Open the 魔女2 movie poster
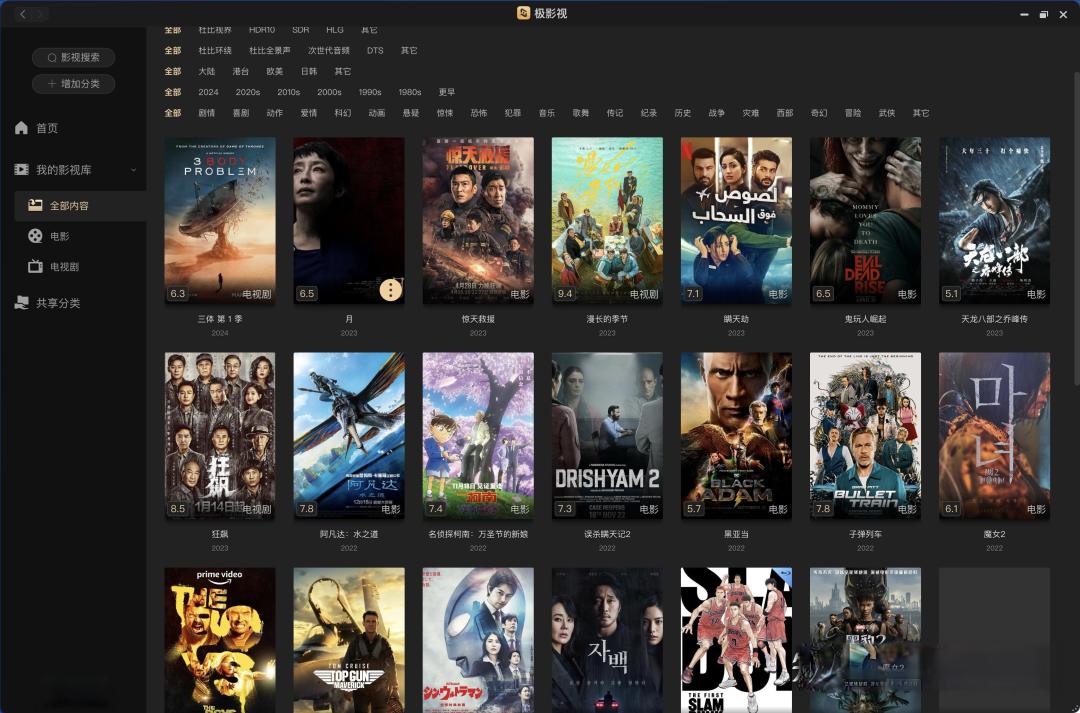The height and width of the screenshot is (713, 1080). (995, 435)
